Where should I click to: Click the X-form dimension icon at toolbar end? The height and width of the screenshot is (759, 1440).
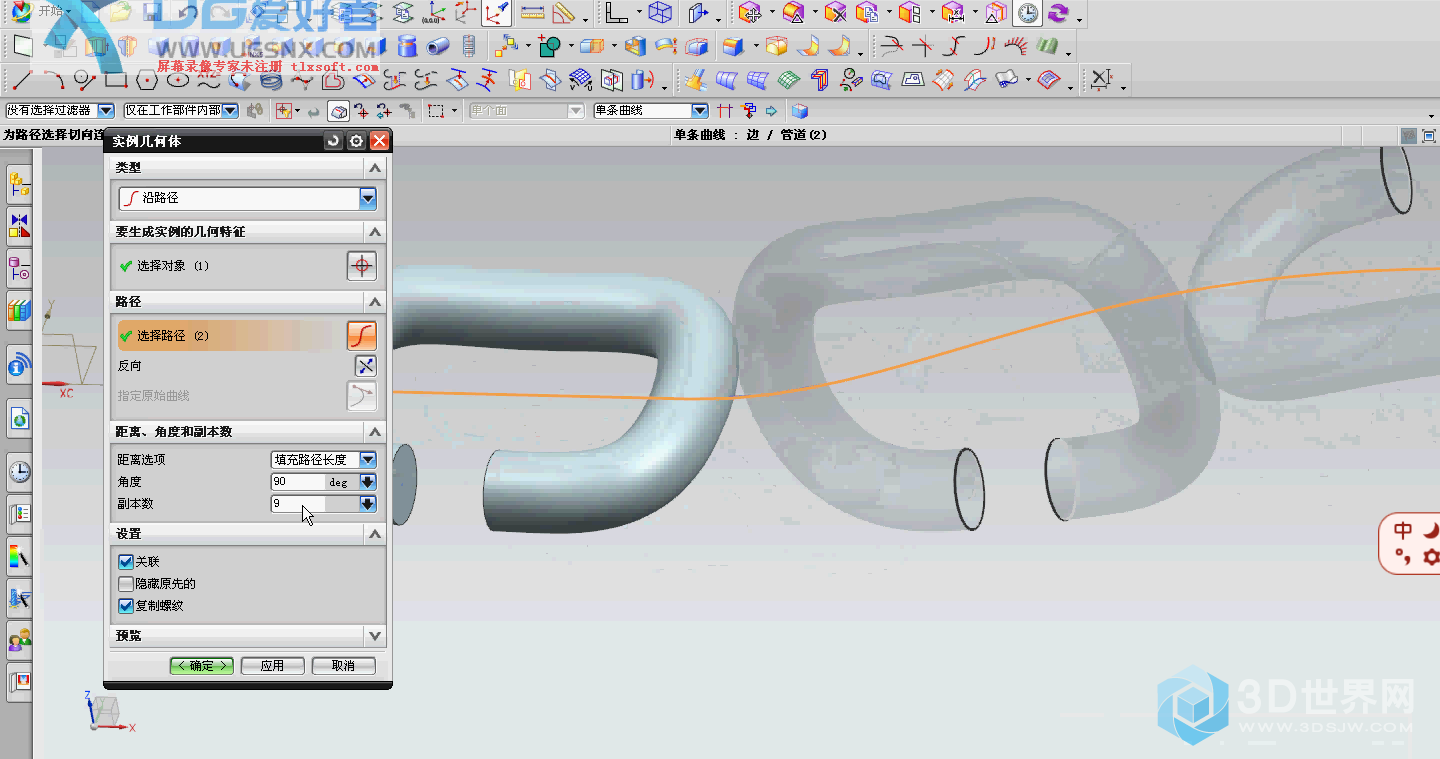[1101, 79]
